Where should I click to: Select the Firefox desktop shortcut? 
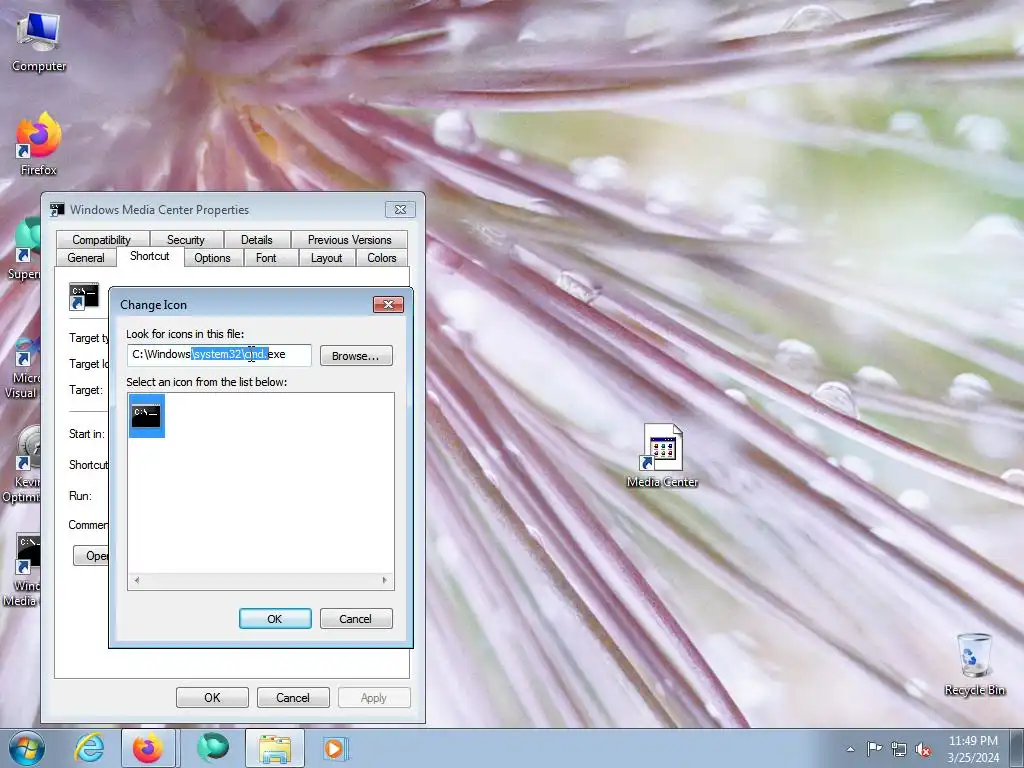click(x=39, y=144)
